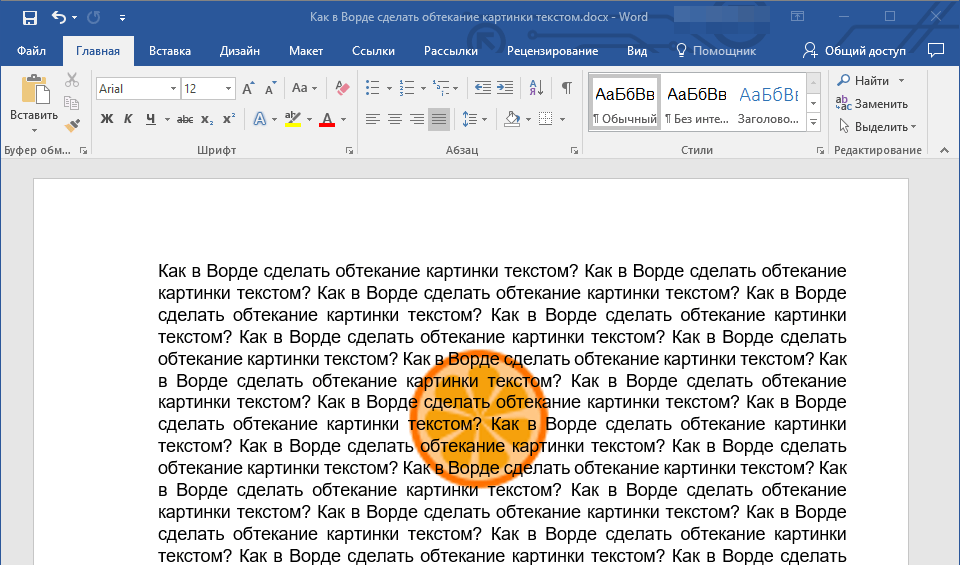Increase font size with enlarge A icon
This screenshot has height=565, width=960.
(x=249, y=88)
